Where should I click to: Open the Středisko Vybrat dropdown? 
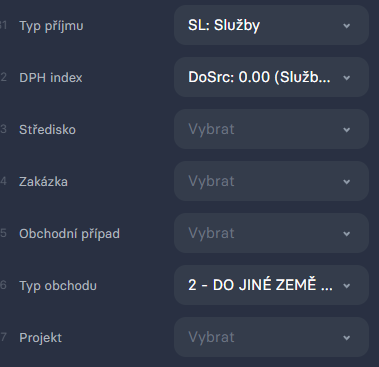coord(271,129)
